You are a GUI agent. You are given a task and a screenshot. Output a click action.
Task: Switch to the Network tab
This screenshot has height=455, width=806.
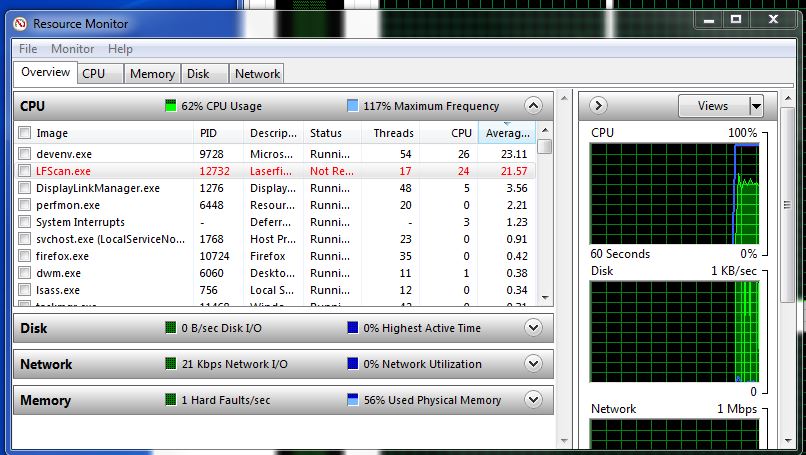pyautogui.click(x=257, y=74)
